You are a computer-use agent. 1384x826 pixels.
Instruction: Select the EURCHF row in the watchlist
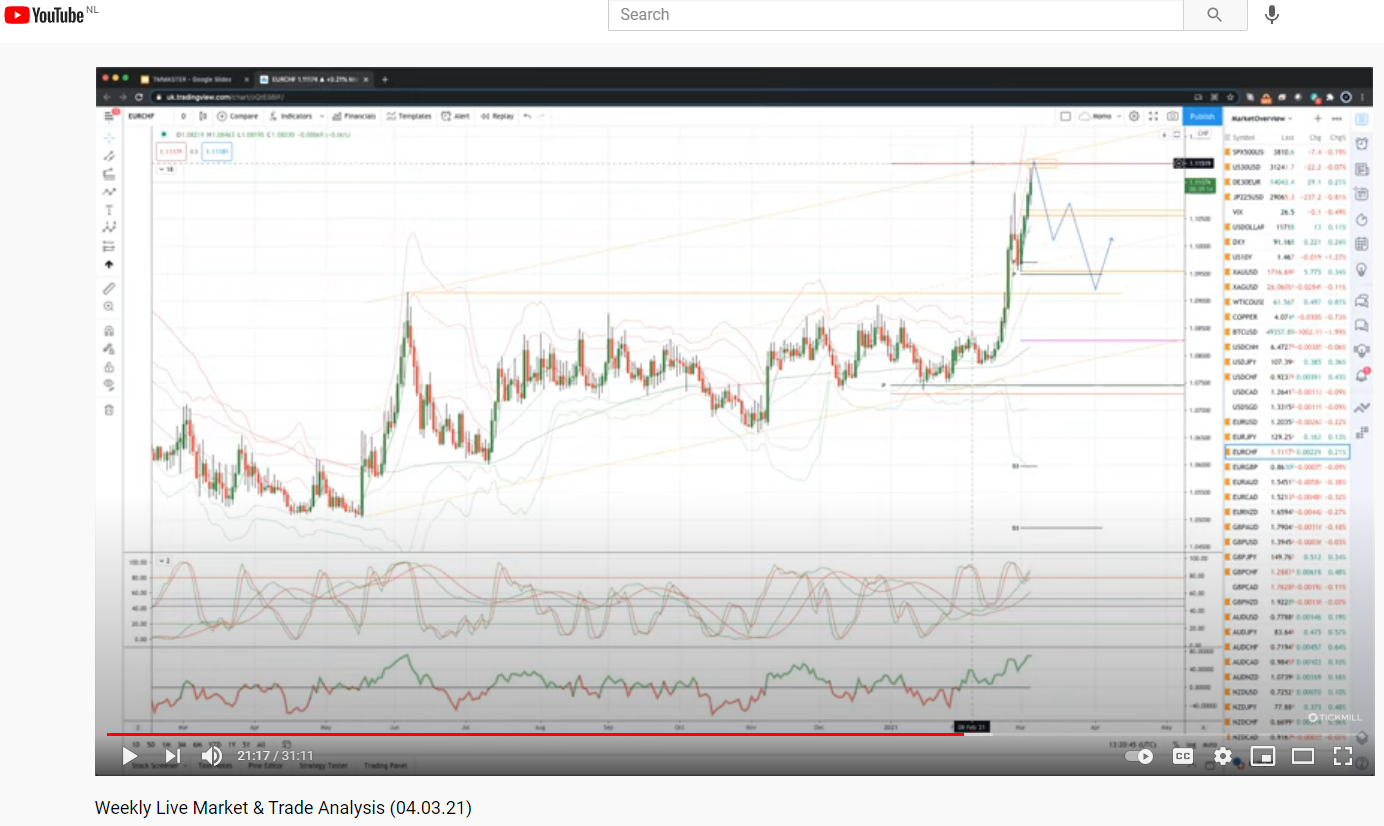click(1286, 452)
